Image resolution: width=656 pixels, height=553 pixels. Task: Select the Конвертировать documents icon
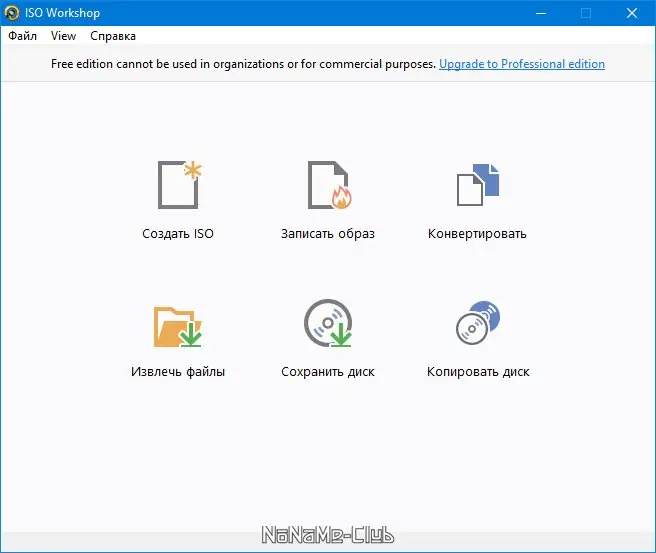point(478,185)
